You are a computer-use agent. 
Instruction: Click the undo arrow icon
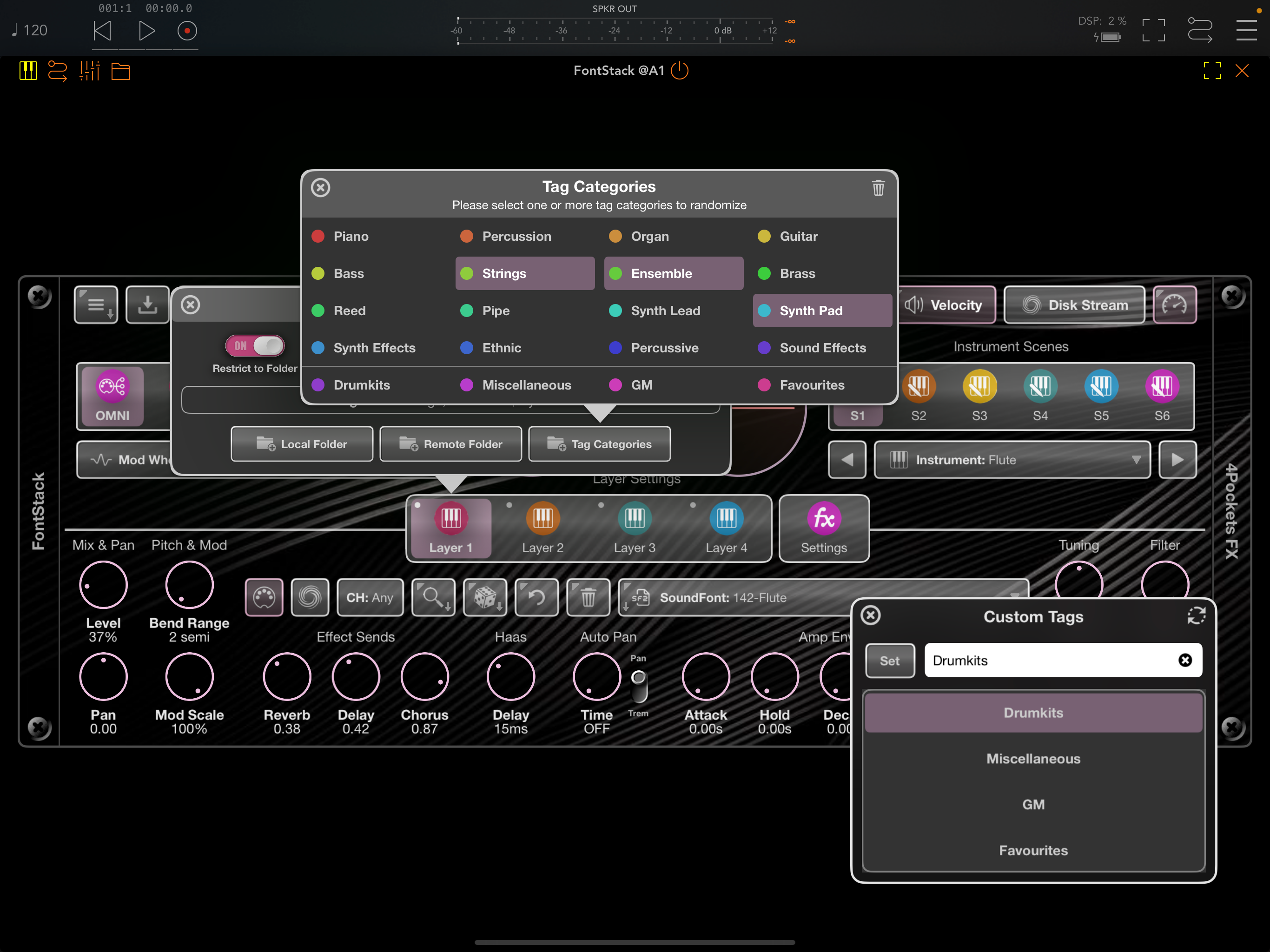point(536,597)
